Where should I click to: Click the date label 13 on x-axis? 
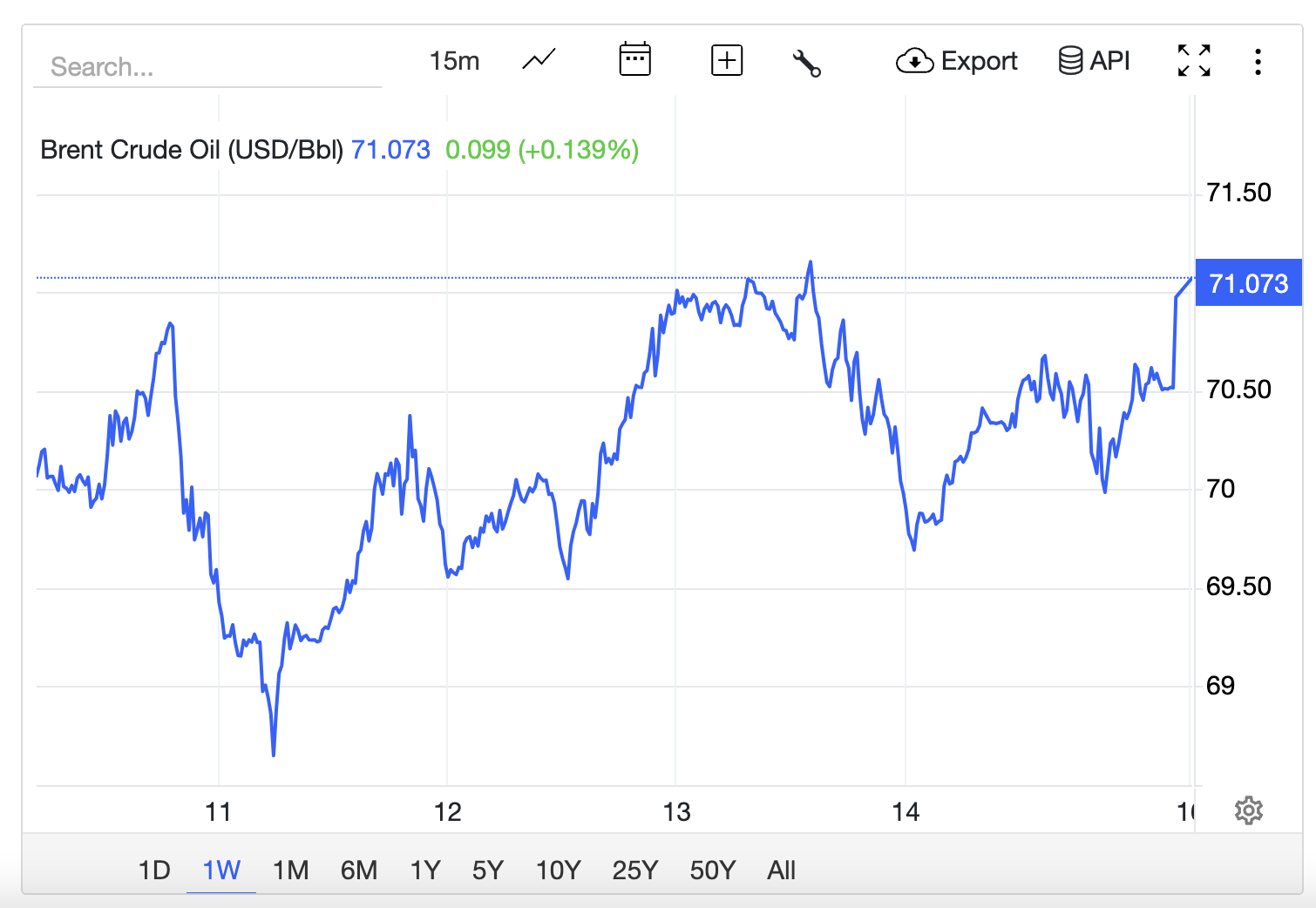tap(676, 812)
